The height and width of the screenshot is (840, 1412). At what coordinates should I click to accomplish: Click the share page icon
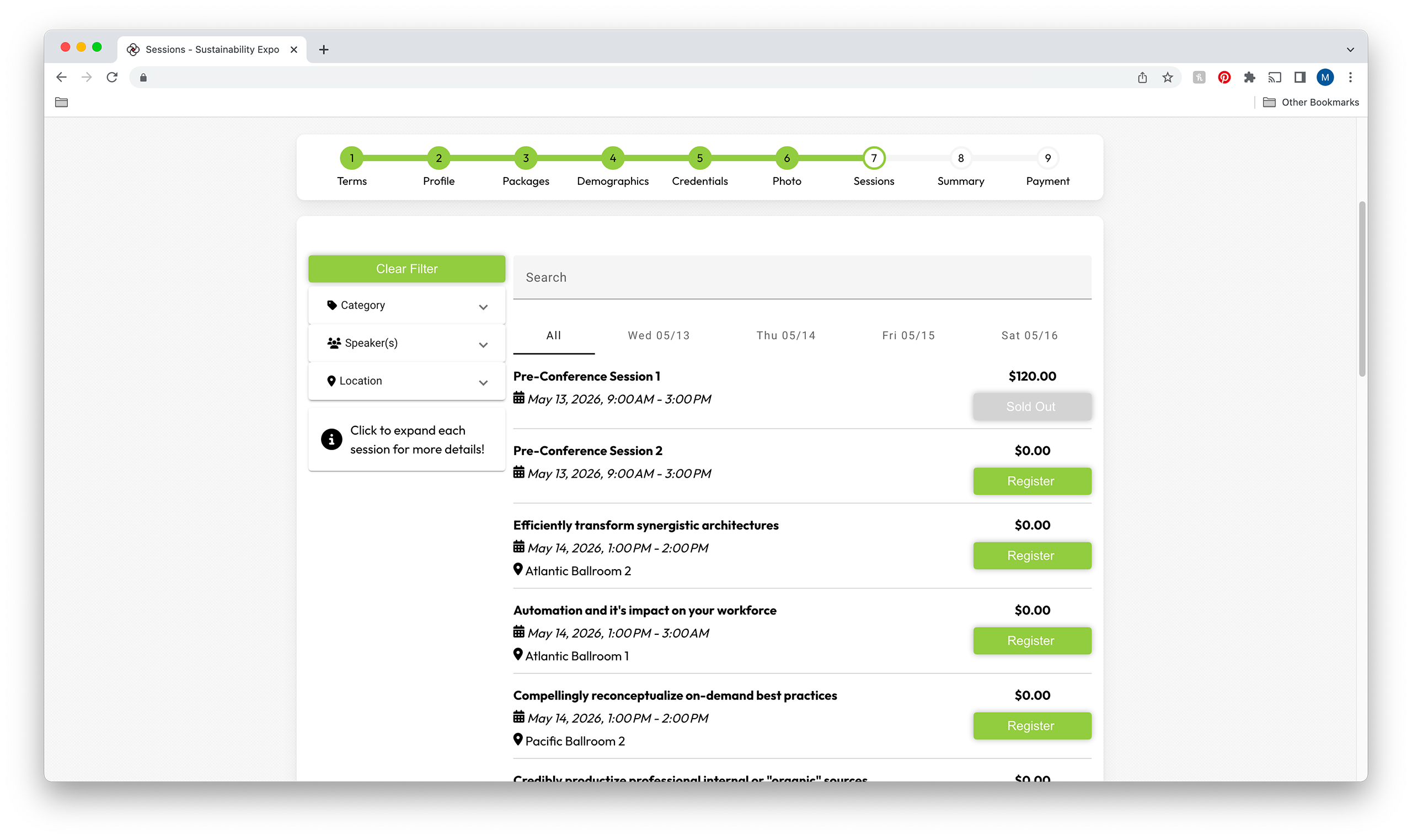click(x=1142, y=78)
